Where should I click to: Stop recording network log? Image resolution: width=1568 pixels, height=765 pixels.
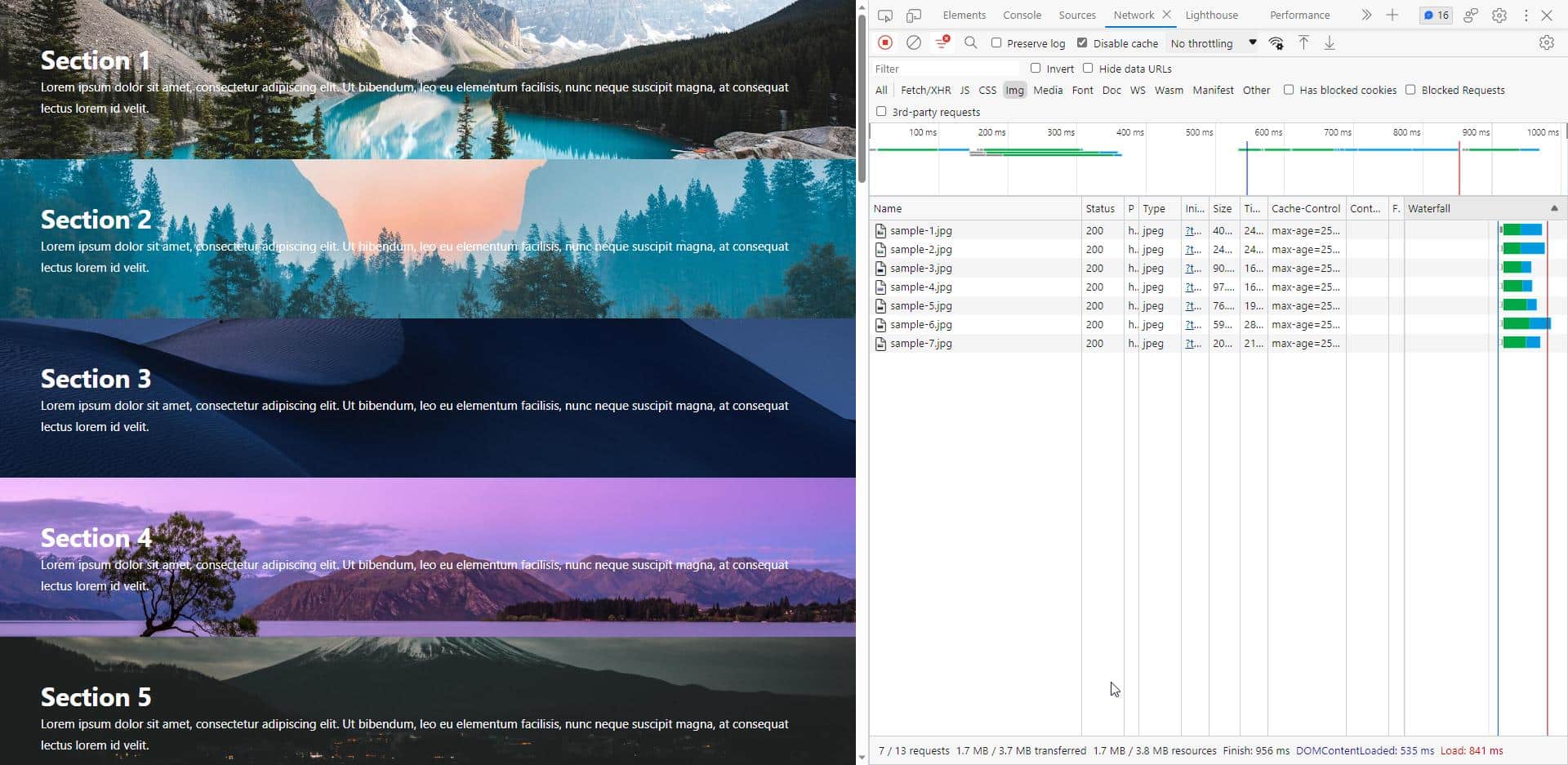pyautogui.click(x=884, y=42)
